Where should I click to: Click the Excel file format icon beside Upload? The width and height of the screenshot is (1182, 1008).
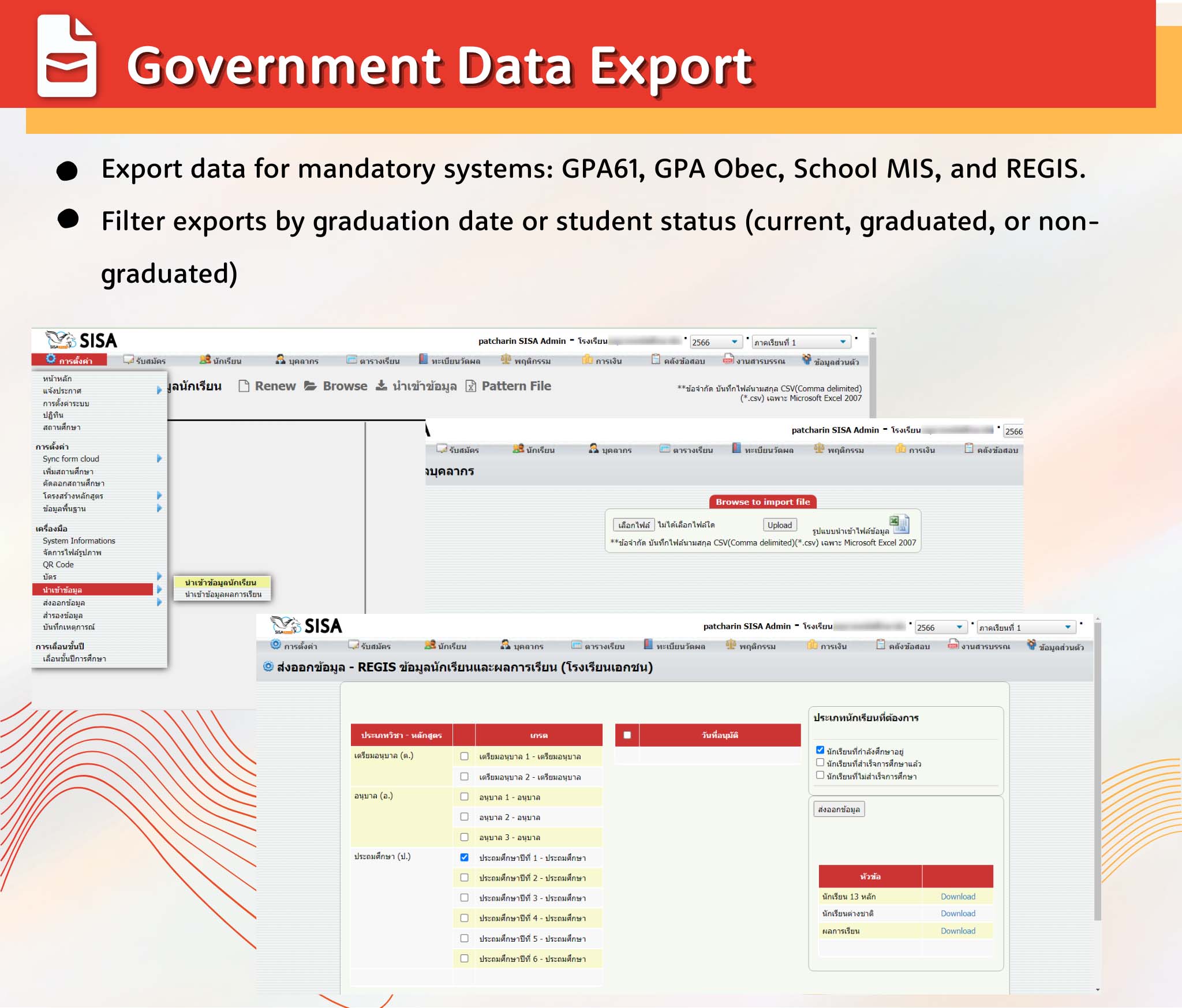(x=899, y=524)
